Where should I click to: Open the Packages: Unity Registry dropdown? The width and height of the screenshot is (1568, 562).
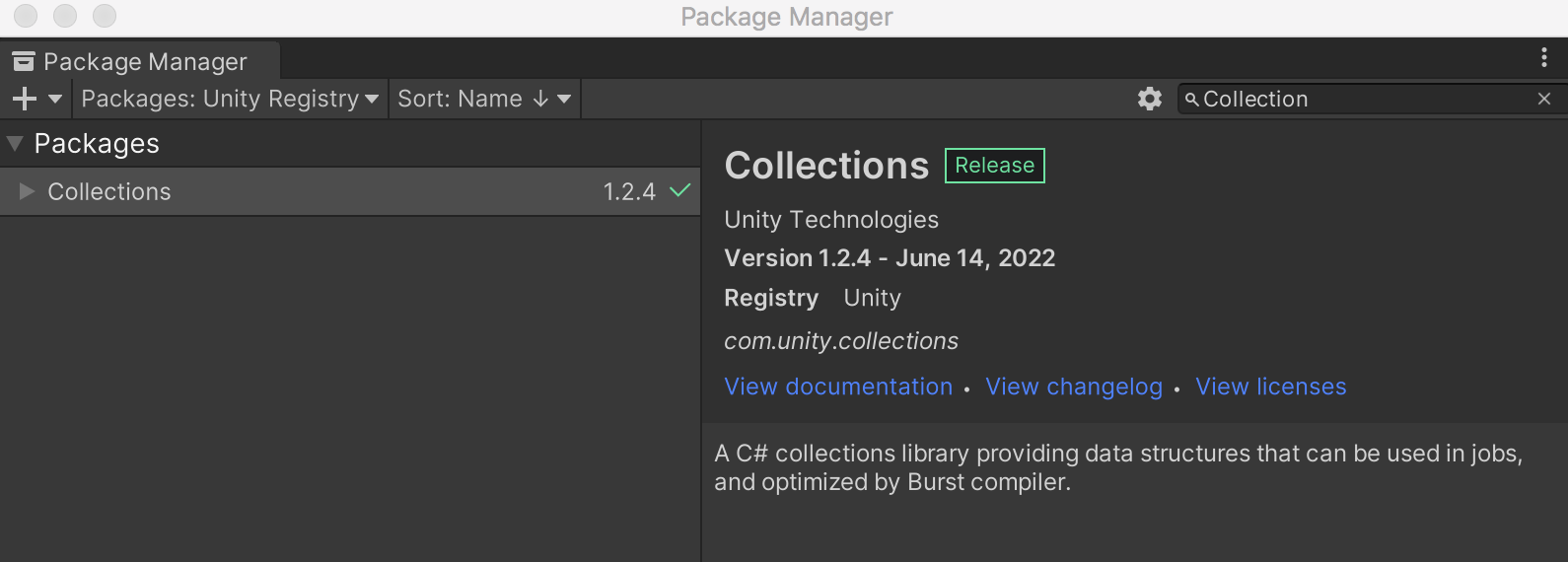pos(230,99)
